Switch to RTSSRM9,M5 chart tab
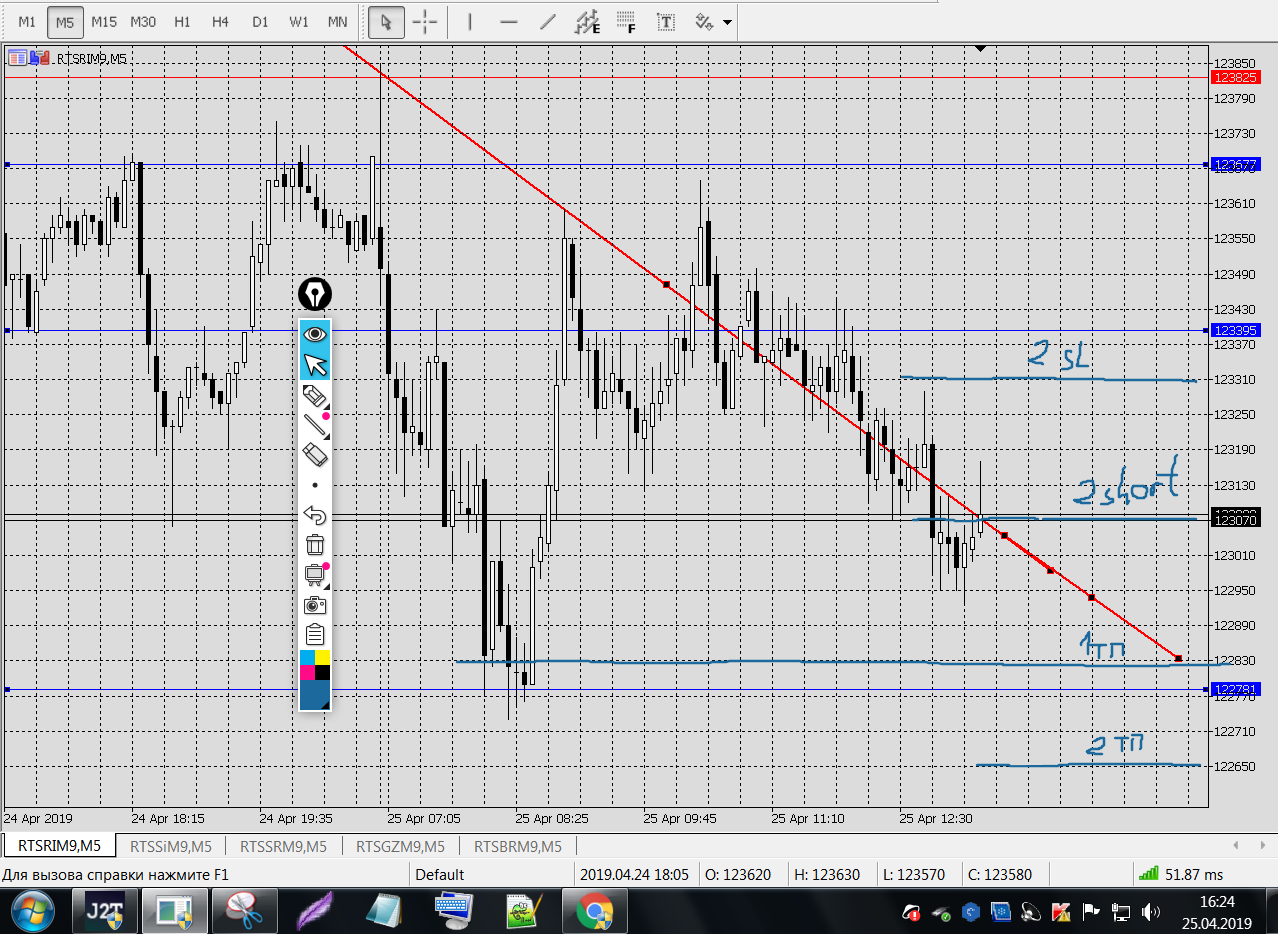 point(284,846)
